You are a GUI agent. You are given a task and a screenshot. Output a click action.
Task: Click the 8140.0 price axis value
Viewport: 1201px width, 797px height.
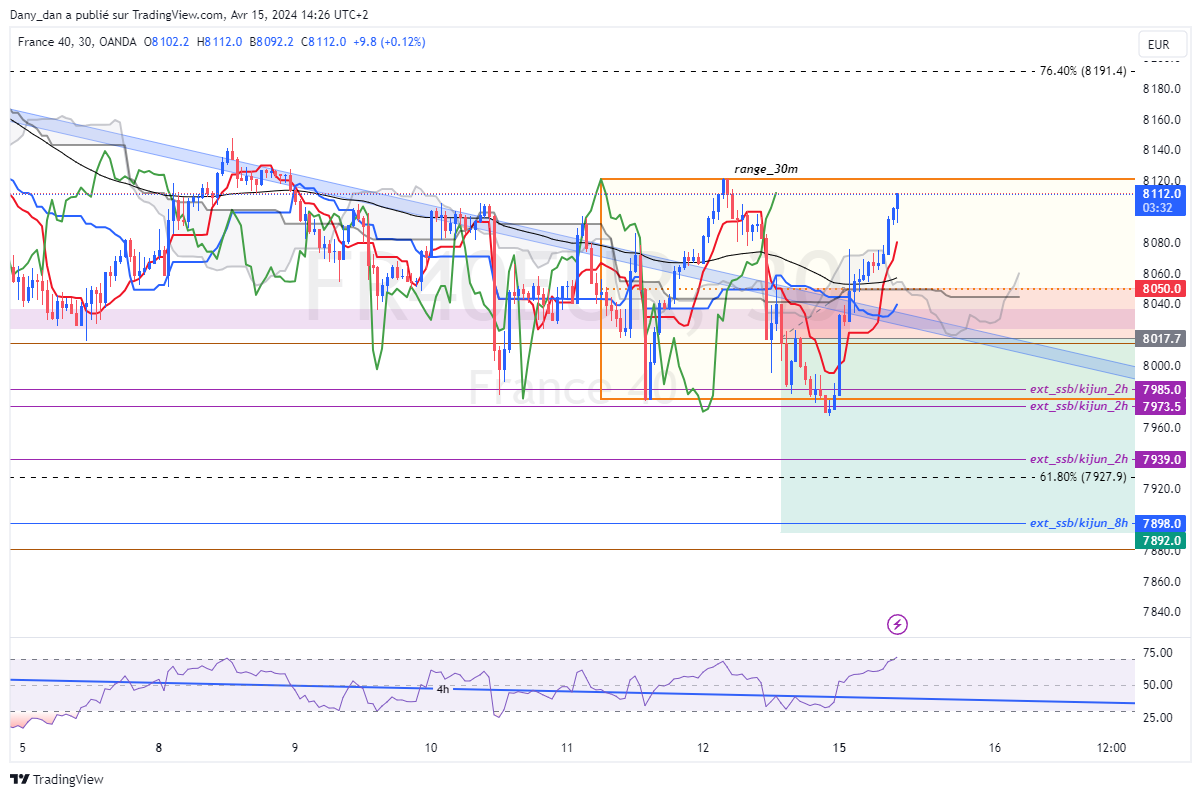coord(1161,150)
